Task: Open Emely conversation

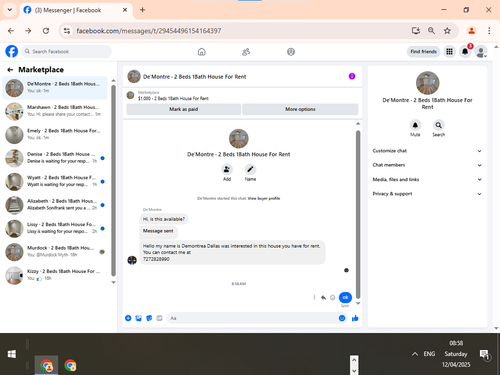Action: click(x=55, y=134)
